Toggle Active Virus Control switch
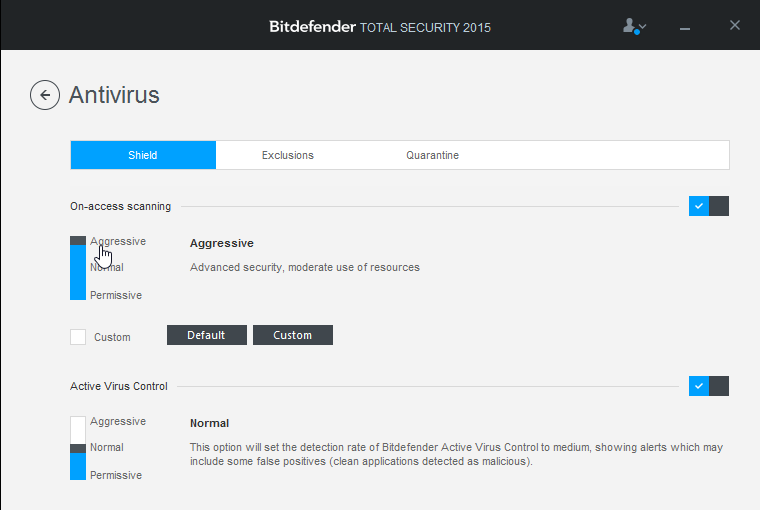The height and width of the screenshot is (510, 760). point(709,386)
